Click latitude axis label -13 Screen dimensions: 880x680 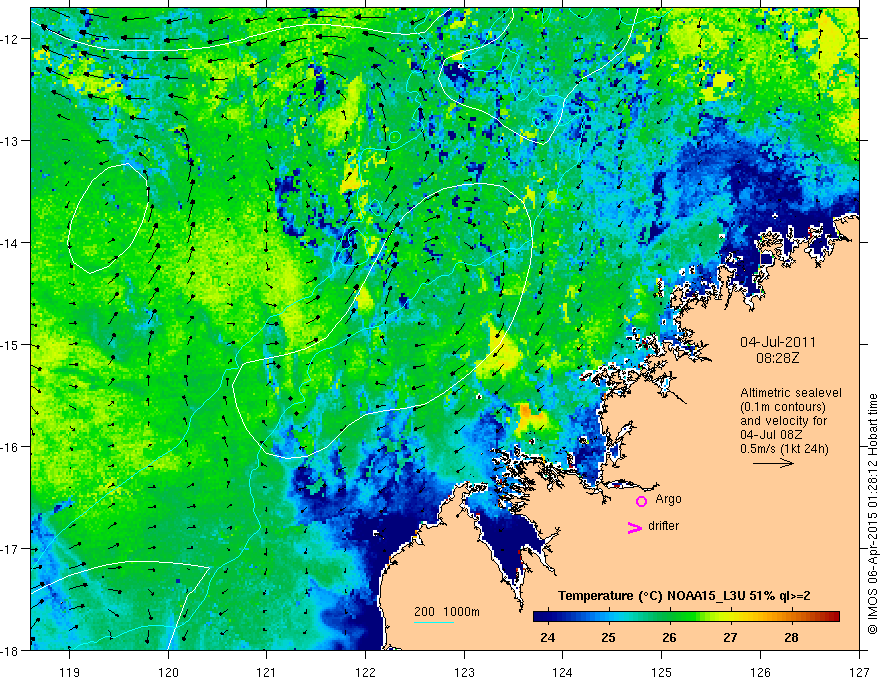tap(11, 141)
